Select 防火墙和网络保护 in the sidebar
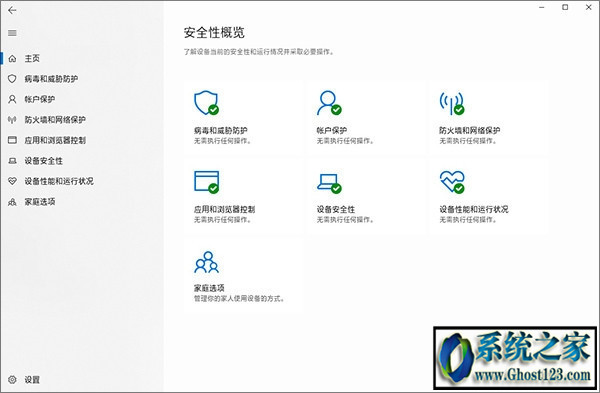The height and width of the screenshot is (393, 600). (55, 120)
